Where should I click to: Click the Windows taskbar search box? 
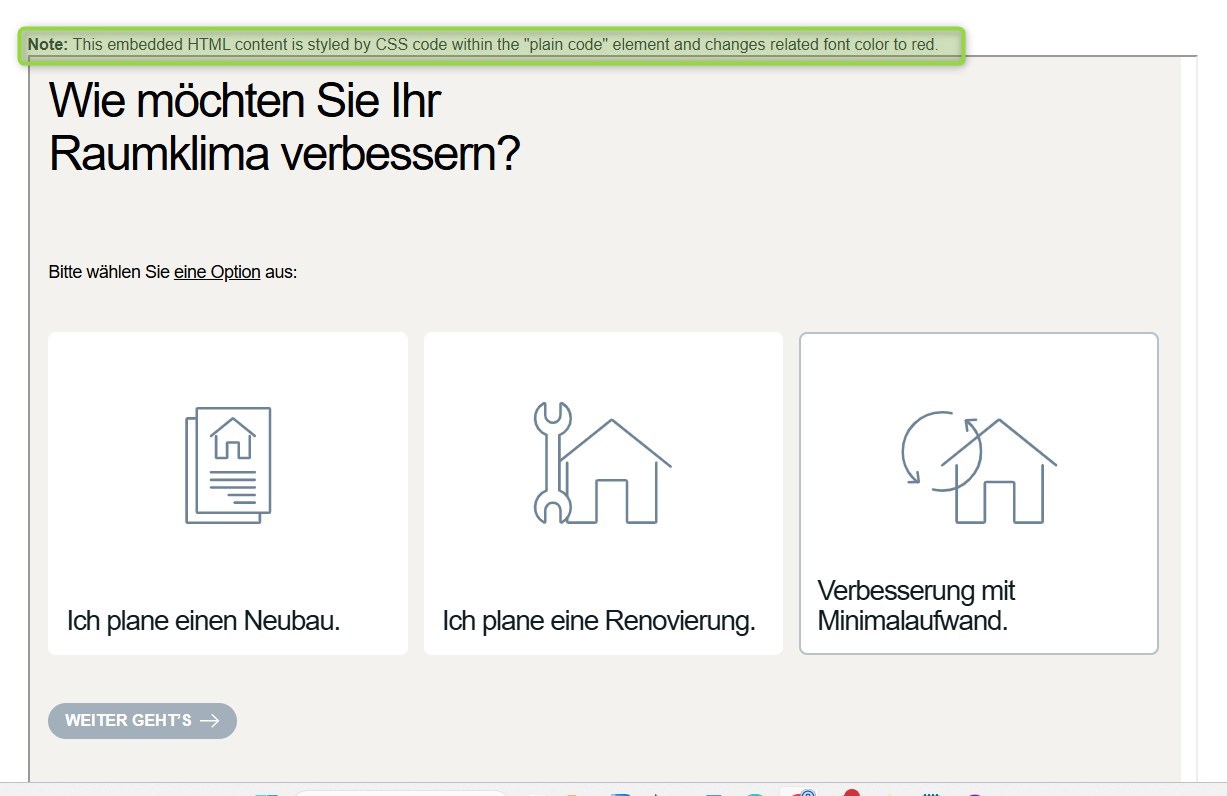(x=400, y=792)
